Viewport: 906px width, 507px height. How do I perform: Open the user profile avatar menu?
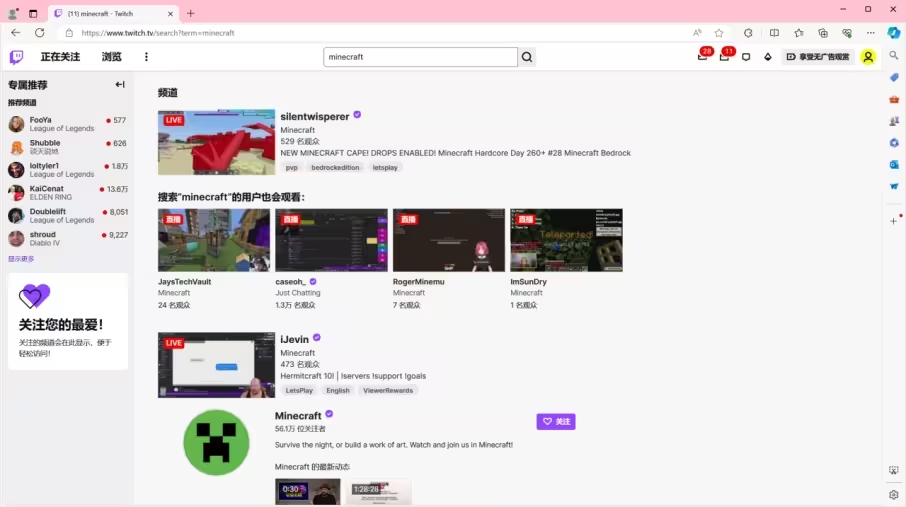point(868,57)
